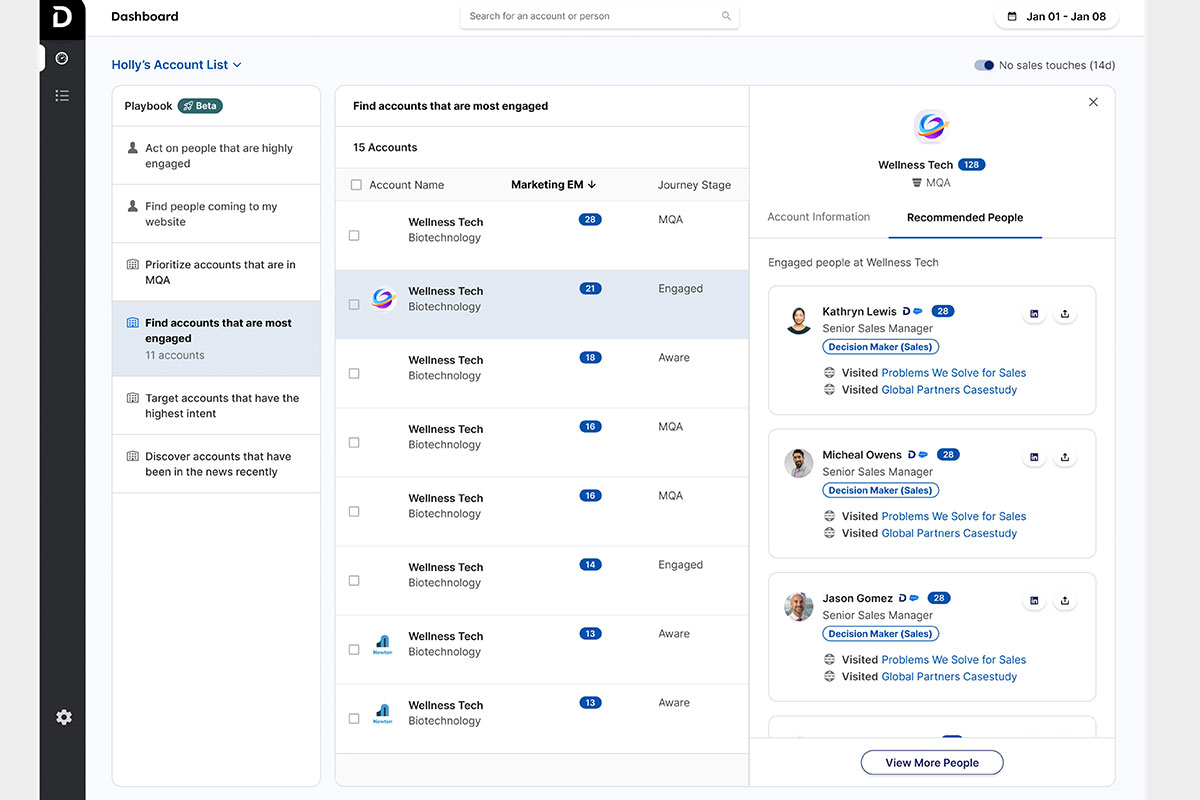
Task: Click the account or person search field
Action: [590, 17]
